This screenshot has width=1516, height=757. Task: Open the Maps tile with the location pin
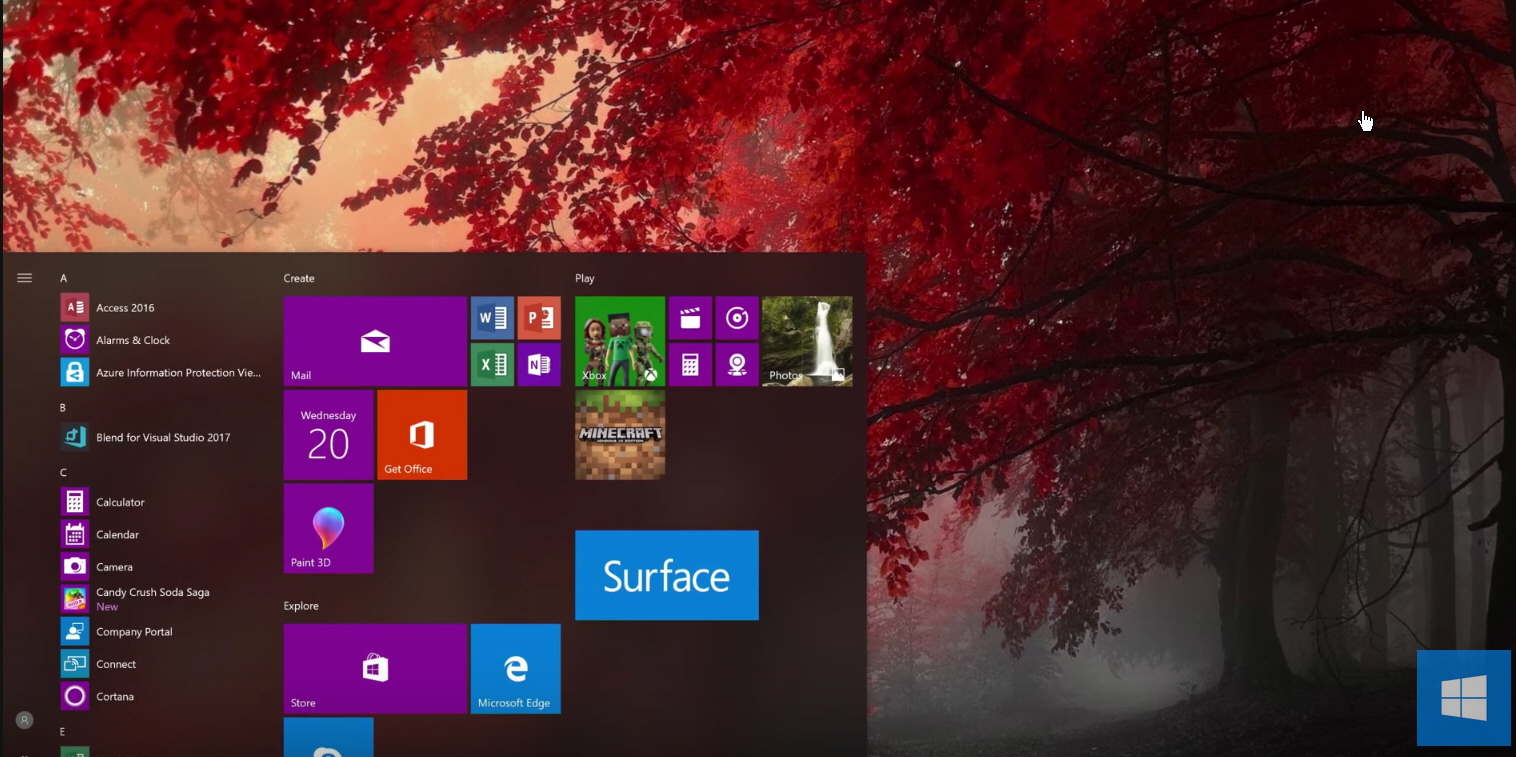click(737, 364)
